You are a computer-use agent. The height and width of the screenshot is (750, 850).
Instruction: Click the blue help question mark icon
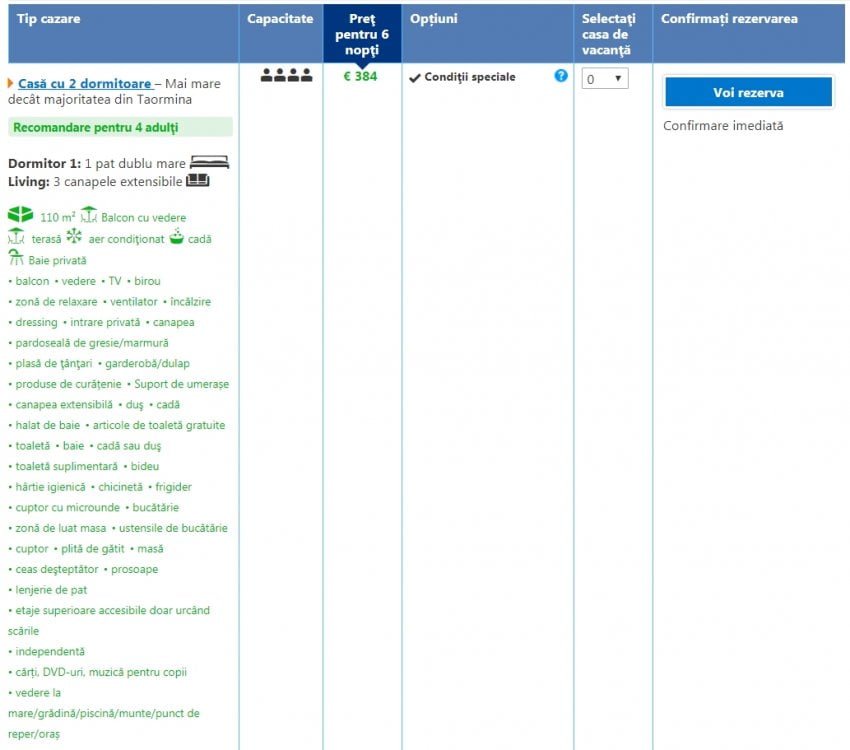[561, 76]
